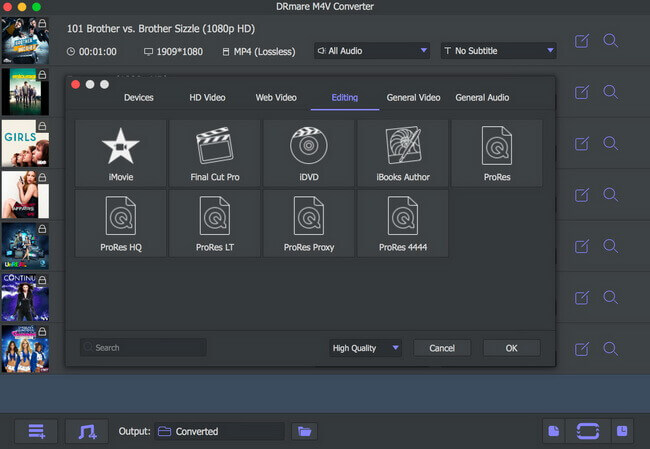Confirm with the OK button
This screenshot has width=650, height=449.
coord(512,348)
